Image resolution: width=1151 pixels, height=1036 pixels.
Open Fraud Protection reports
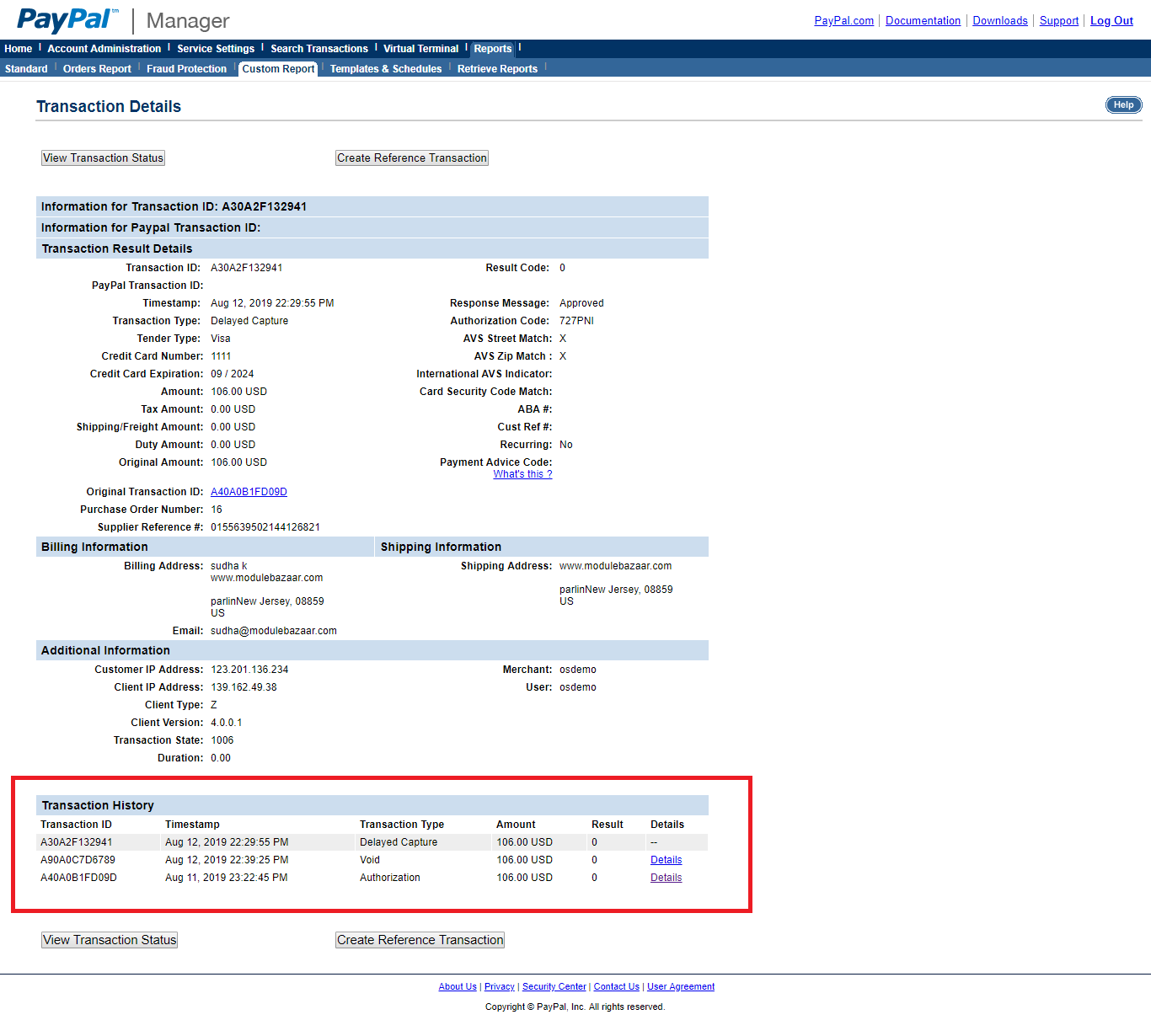click(x=186, y=69)
